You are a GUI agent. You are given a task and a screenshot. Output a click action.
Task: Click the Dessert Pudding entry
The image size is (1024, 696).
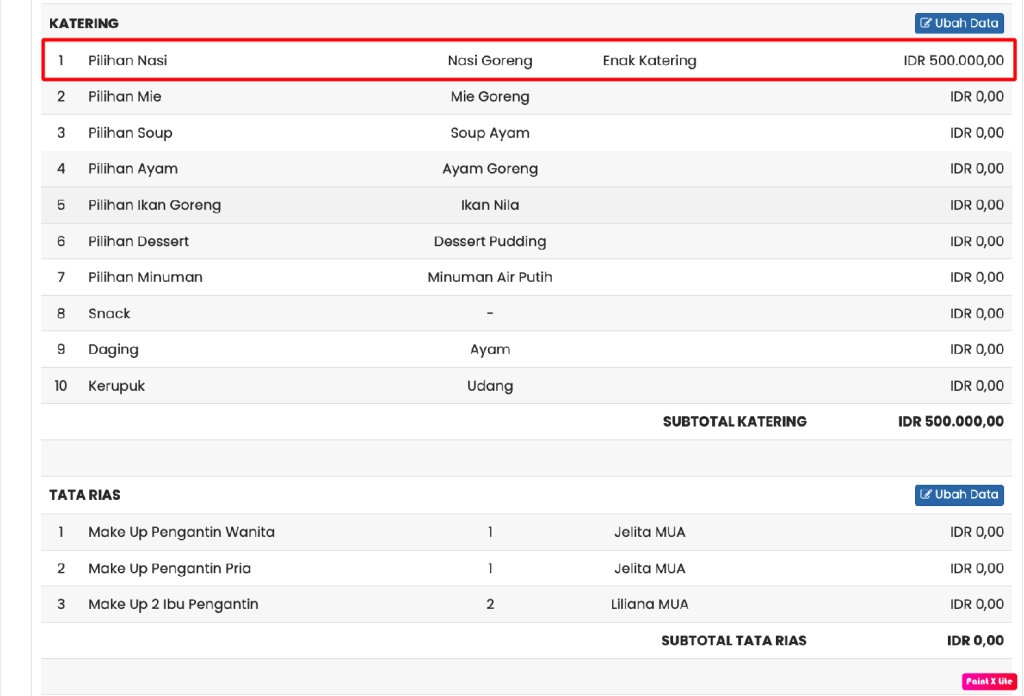pos(490,241)
